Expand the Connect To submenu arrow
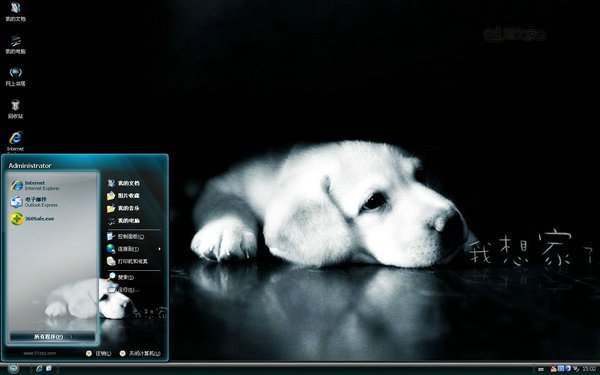Screen dimensions: 600x375 click(159, 249)
